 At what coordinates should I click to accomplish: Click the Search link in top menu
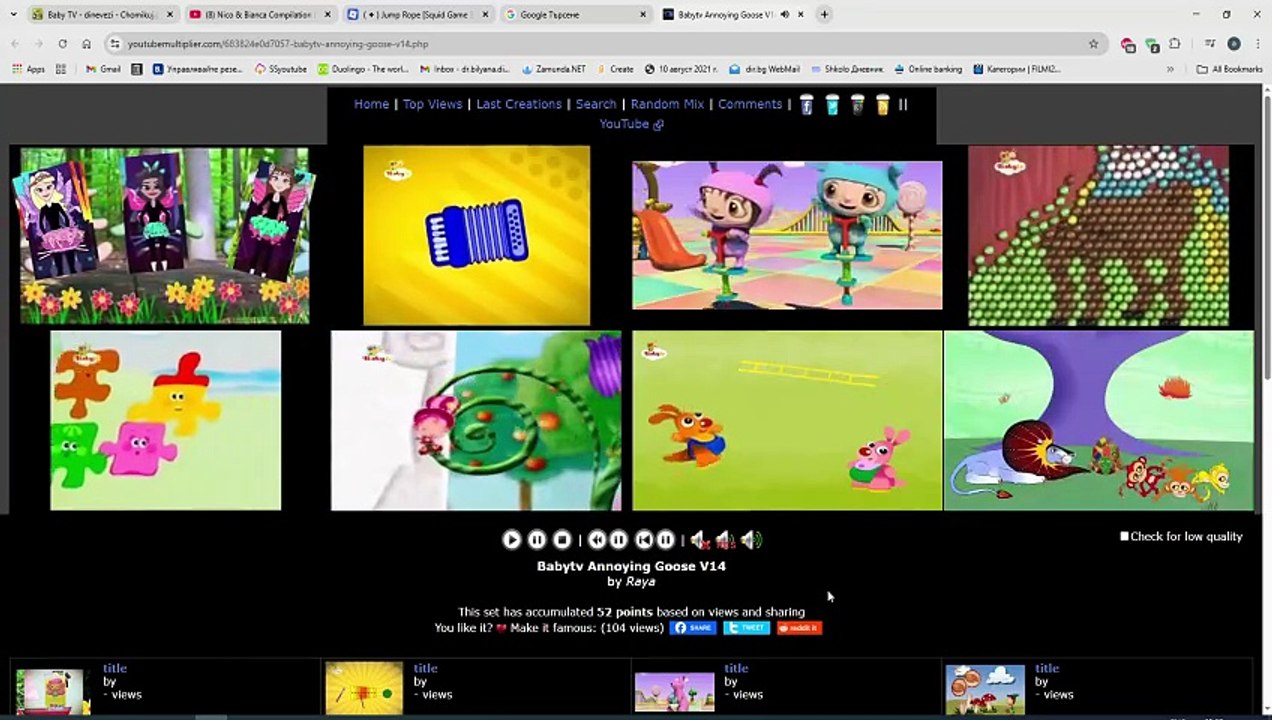tap(596, 104)
